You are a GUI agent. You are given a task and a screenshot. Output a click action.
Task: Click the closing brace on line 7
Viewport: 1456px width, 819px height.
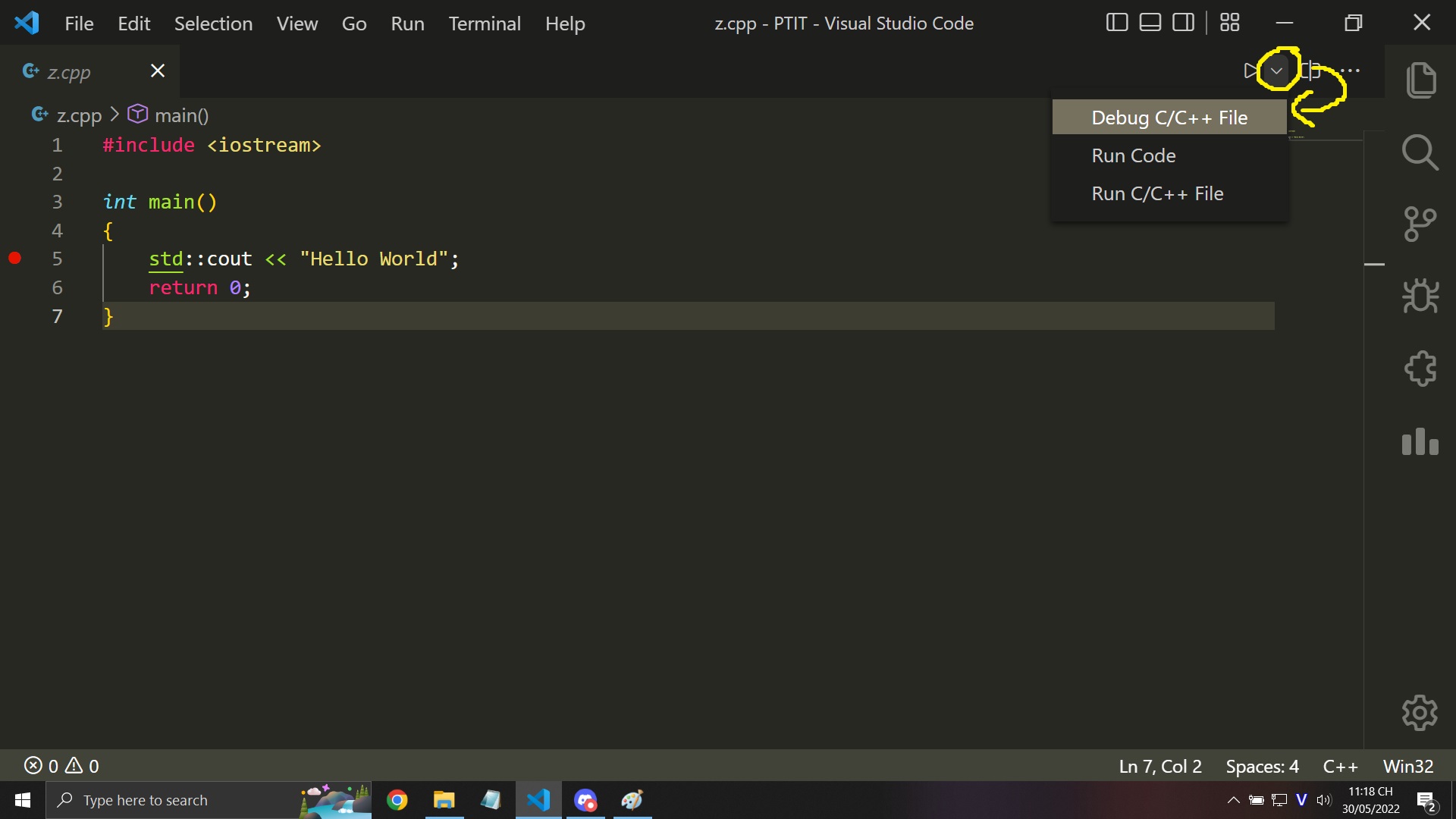point(108,316)
